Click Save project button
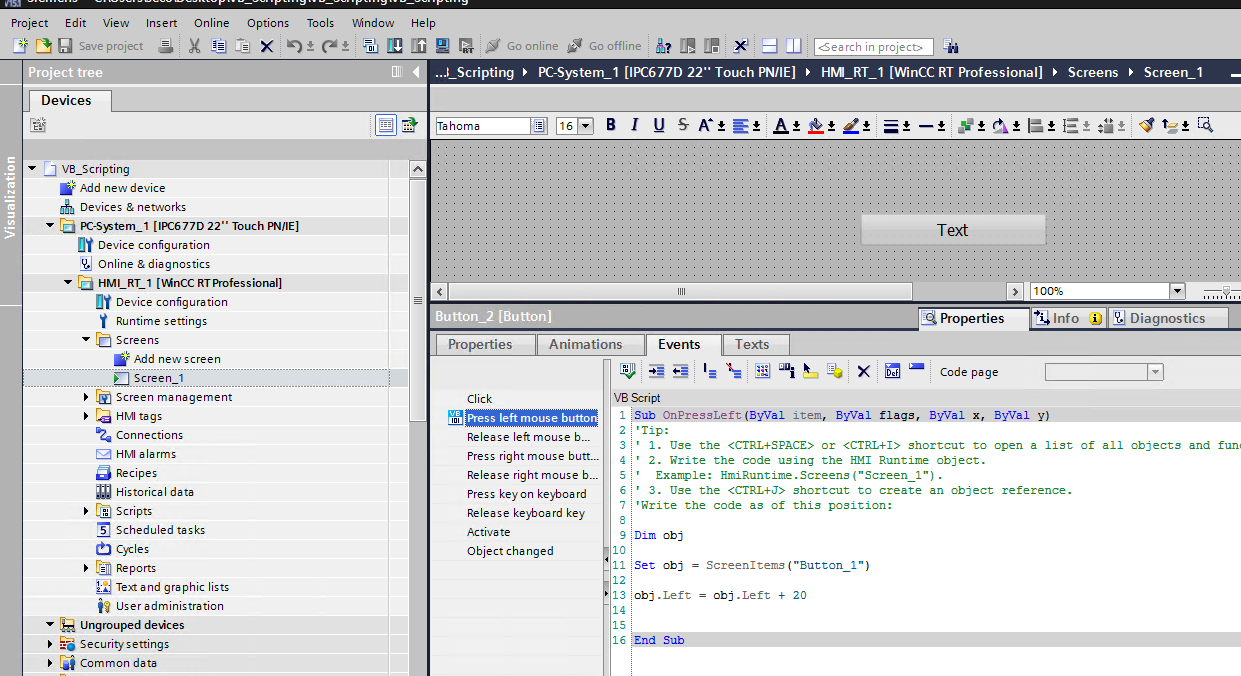Screen dimensions: 1241x676 pyautogui.click(x=100, y=46)
